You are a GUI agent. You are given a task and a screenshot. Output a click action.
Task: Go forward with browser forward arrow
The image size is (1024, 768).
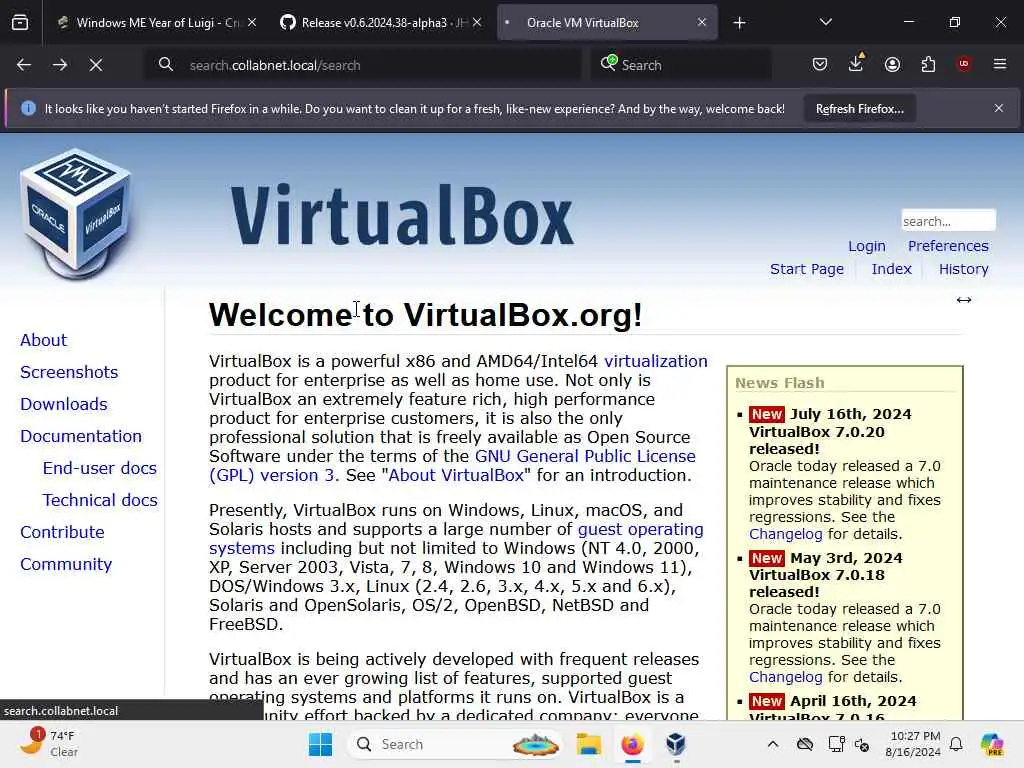(60, 65)
